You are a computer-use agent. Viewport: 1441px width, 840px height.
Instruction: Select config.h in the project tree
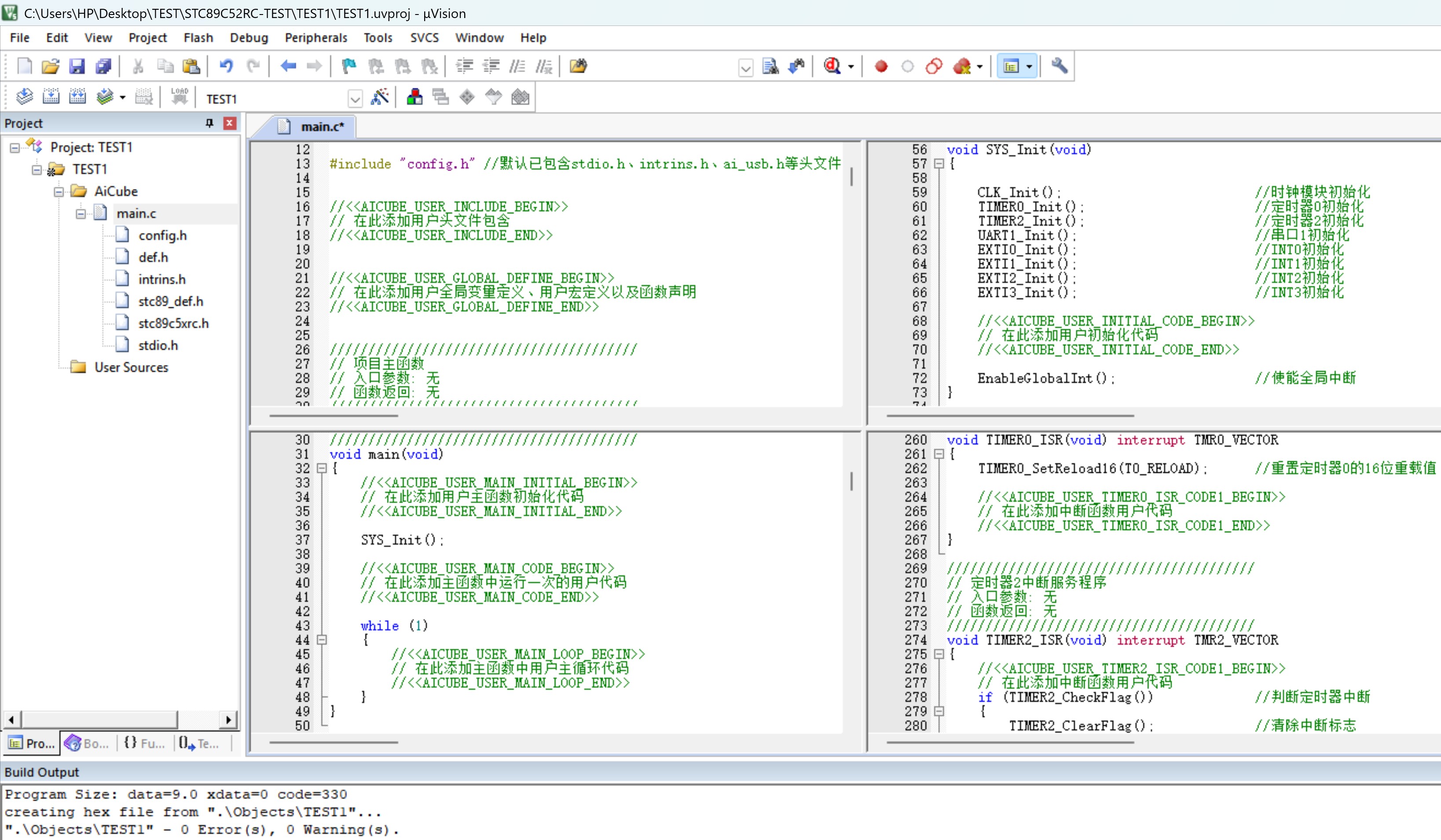tap(162, 235)
